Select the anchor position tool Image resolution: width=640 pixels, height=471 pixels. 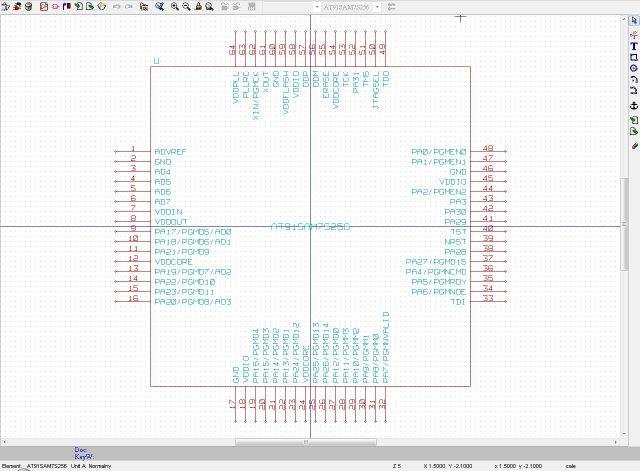(x=633, y=106)
